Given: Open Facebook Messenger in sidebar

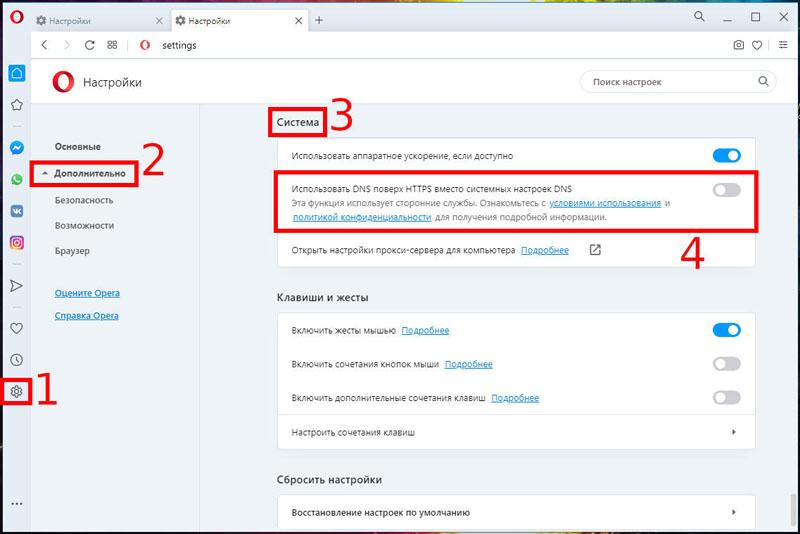Looking at the screenshot, I should coord(17,148).
